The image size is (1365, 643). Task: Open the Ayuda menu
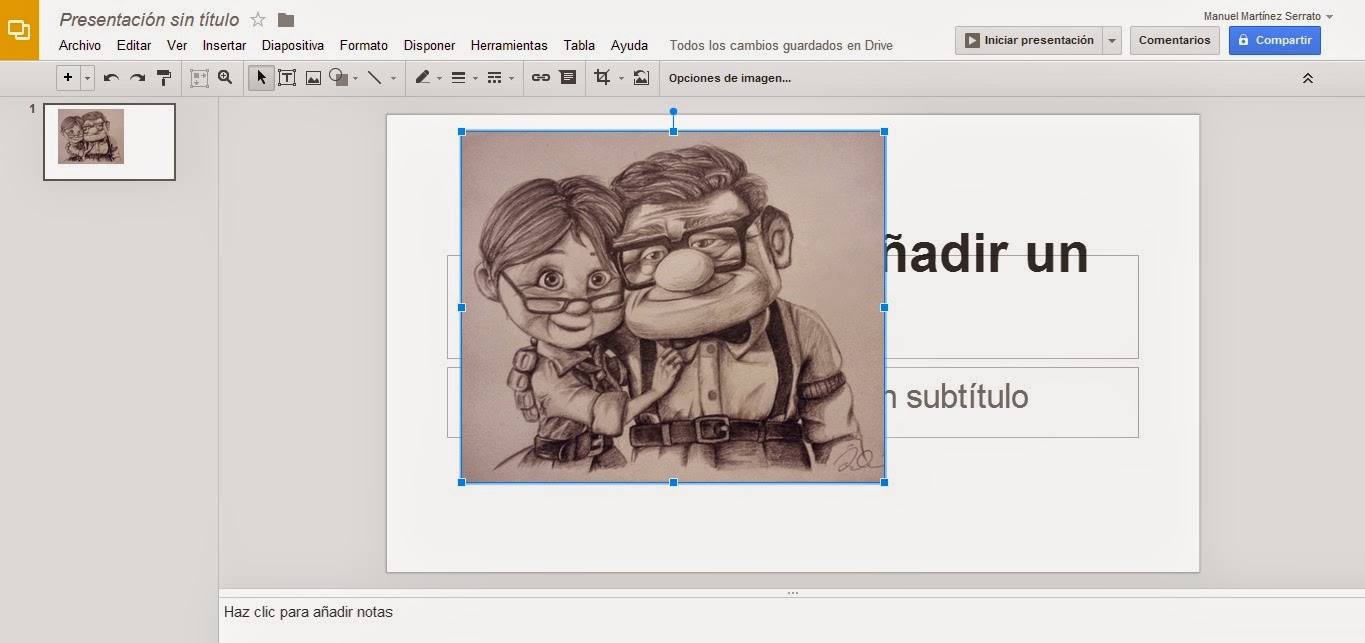pos(629,45)
